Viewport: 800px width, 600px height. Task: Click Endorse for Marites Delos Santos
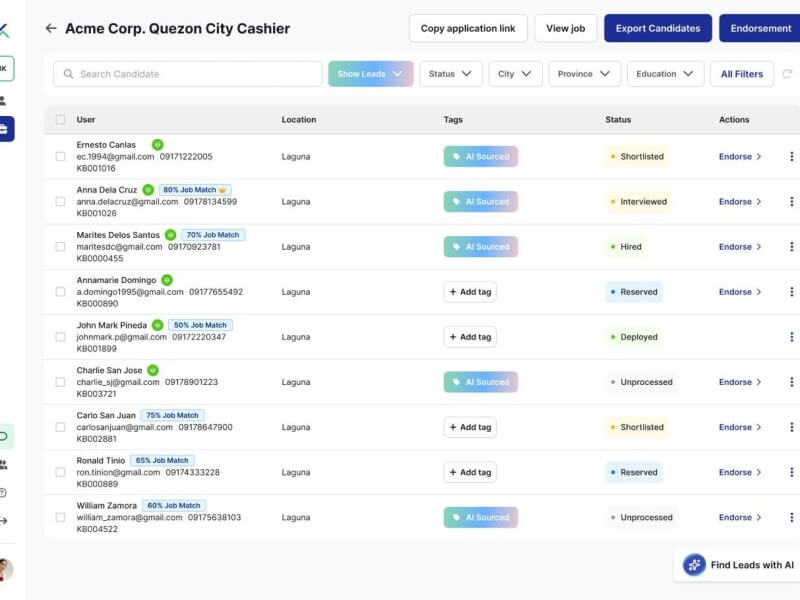(x=738, y=246)
